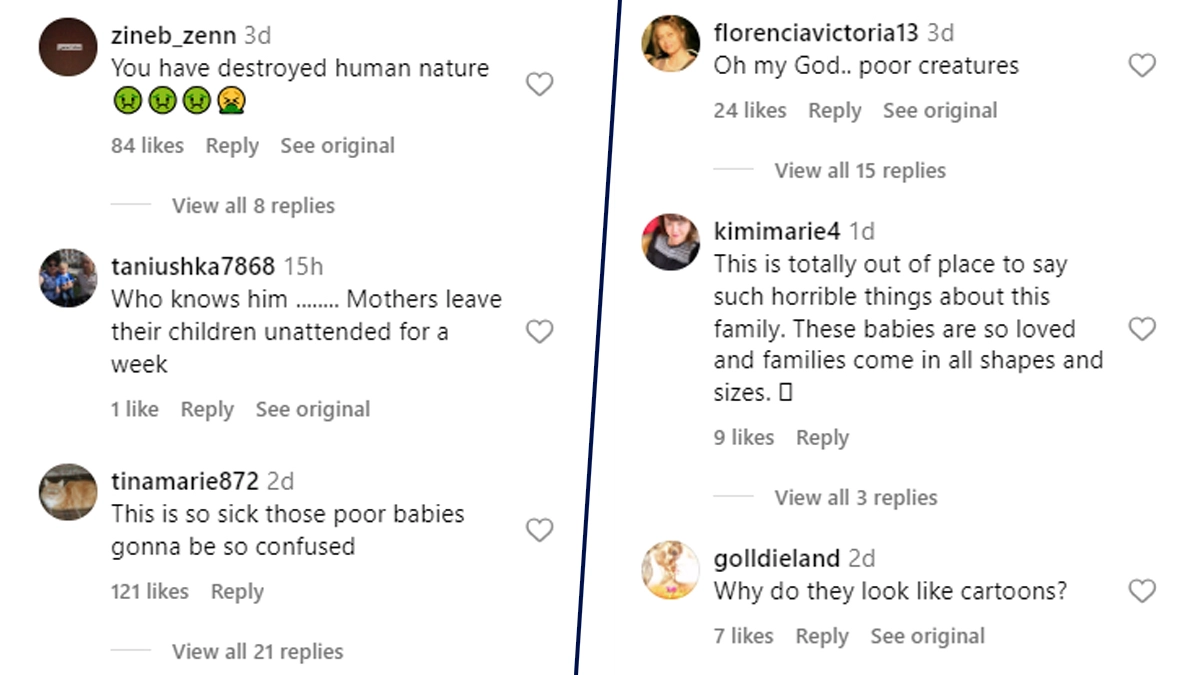This screenshot has height=675, width=1200.
Task: Open florenciavictoria13's profile picture
Action: [x=670, y=44]
